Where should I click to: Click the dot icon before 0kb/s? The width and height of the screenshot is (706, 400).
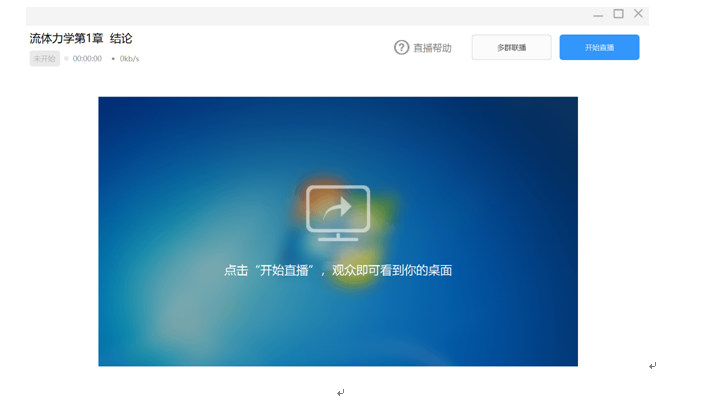[113, 59]
